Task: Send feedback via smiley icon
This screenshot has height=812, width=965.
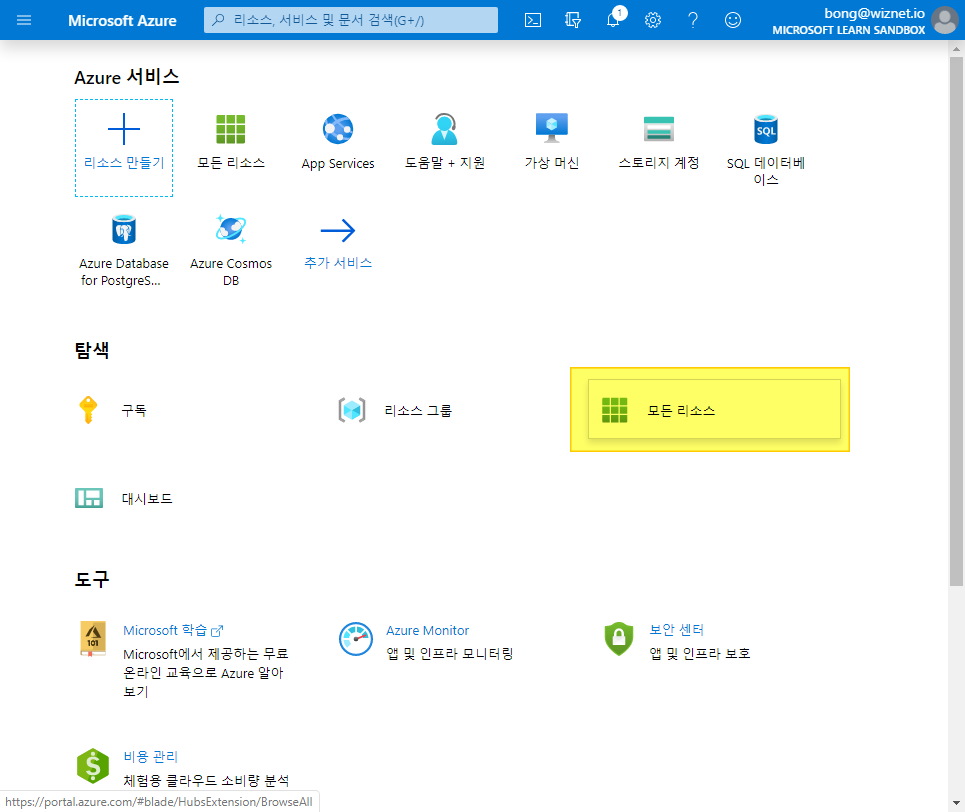Action: (732, 20)
